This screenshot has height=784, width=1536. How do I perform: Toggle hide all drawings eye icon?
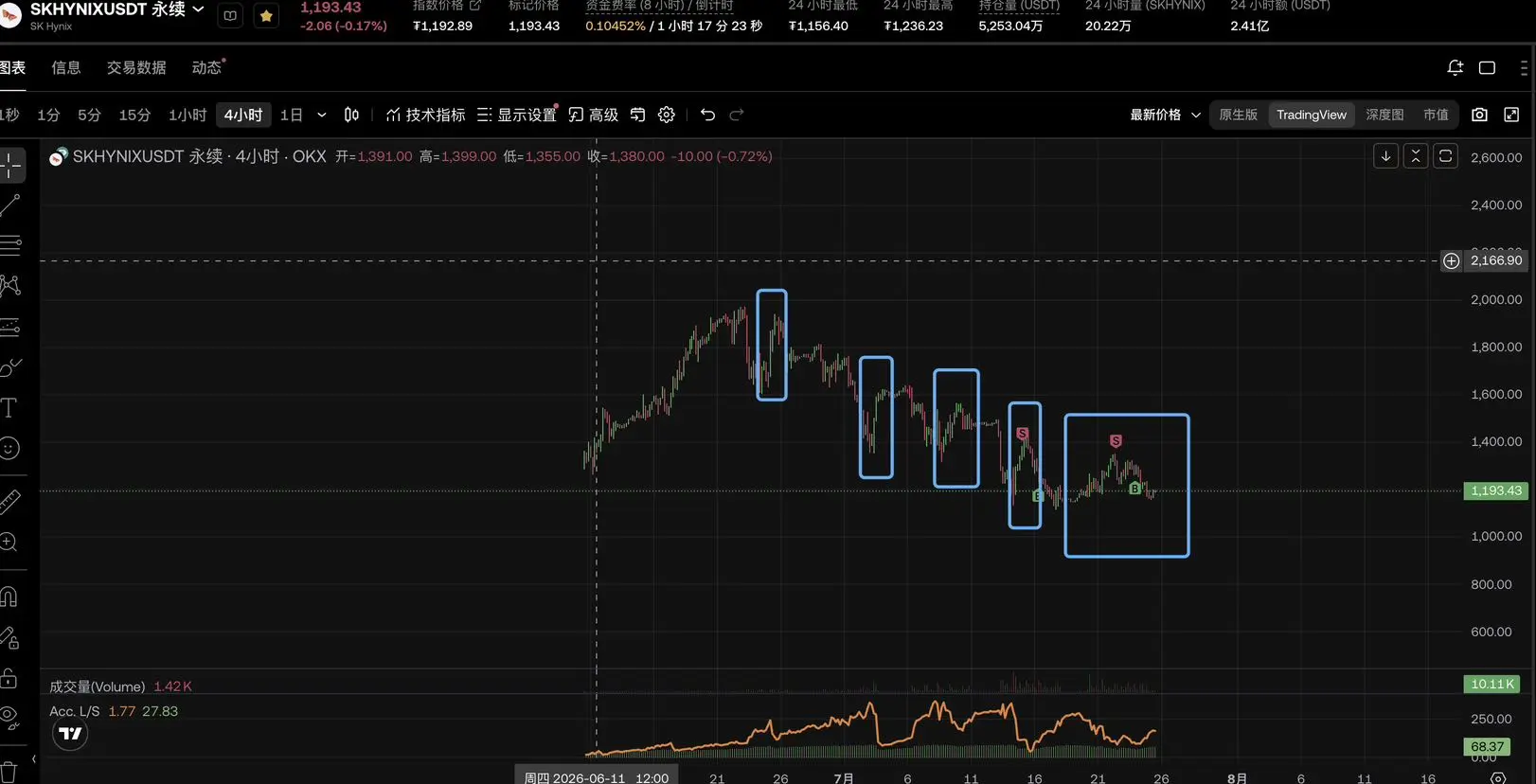pos(9,719)
